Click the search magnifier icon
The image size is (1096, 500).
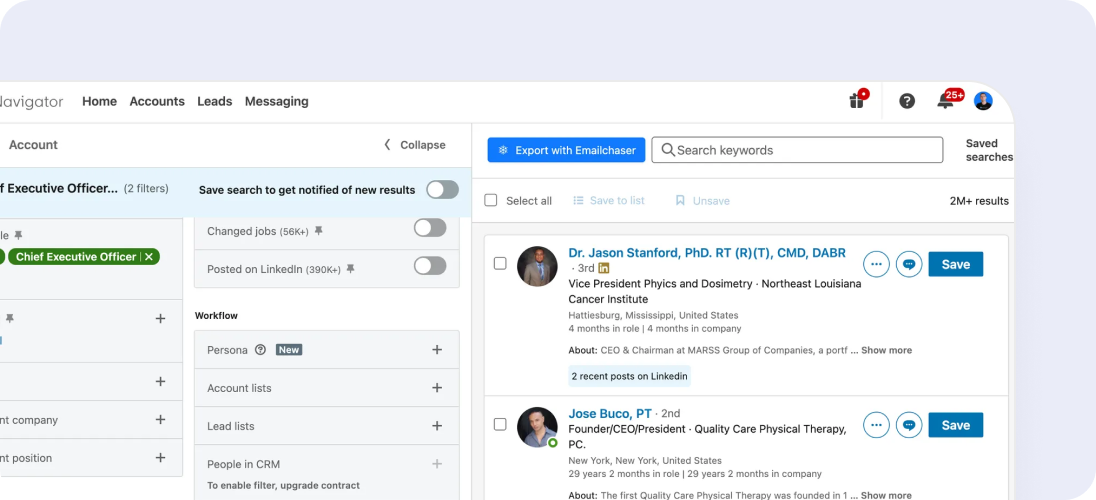click(x=668, y=150)
